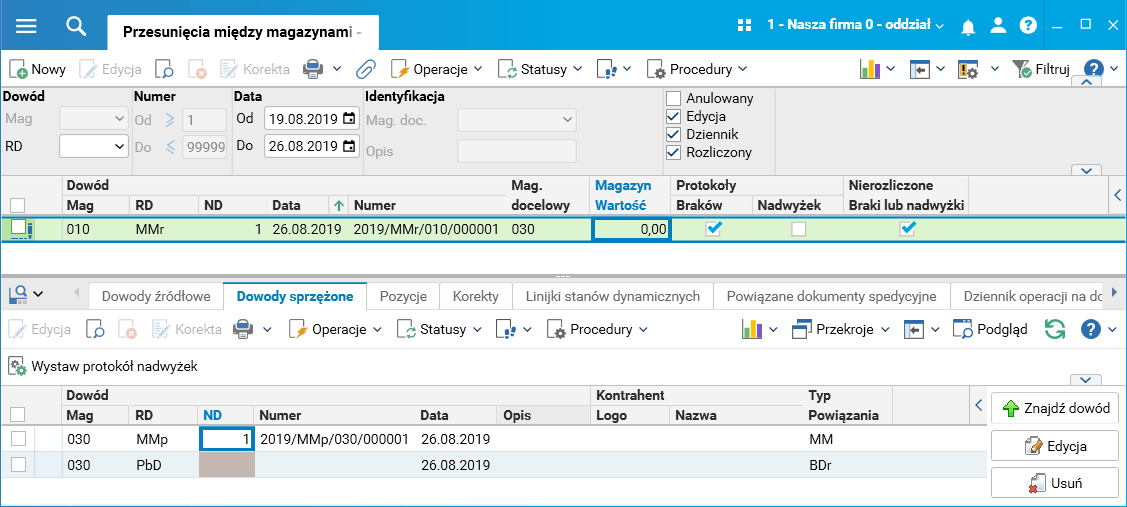
Task: Click cell 2019/MMp/030/000001
Action: point(334,439)
